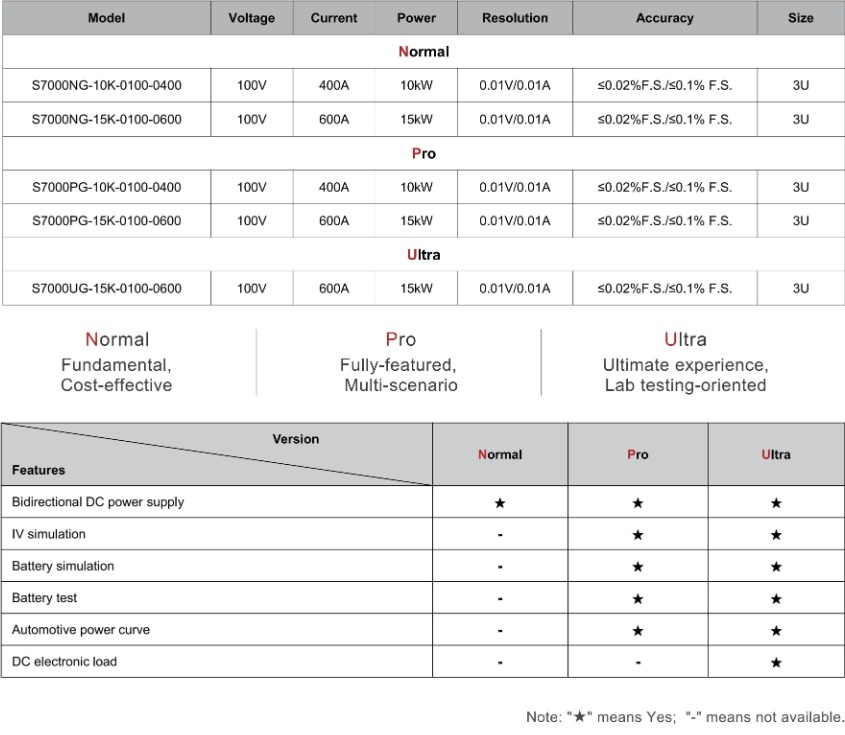Image resolution: width=845 pixels, height=735 pixels.
Task: Click the Ultra column star for DC electronic load
Action: click(776, 662)
